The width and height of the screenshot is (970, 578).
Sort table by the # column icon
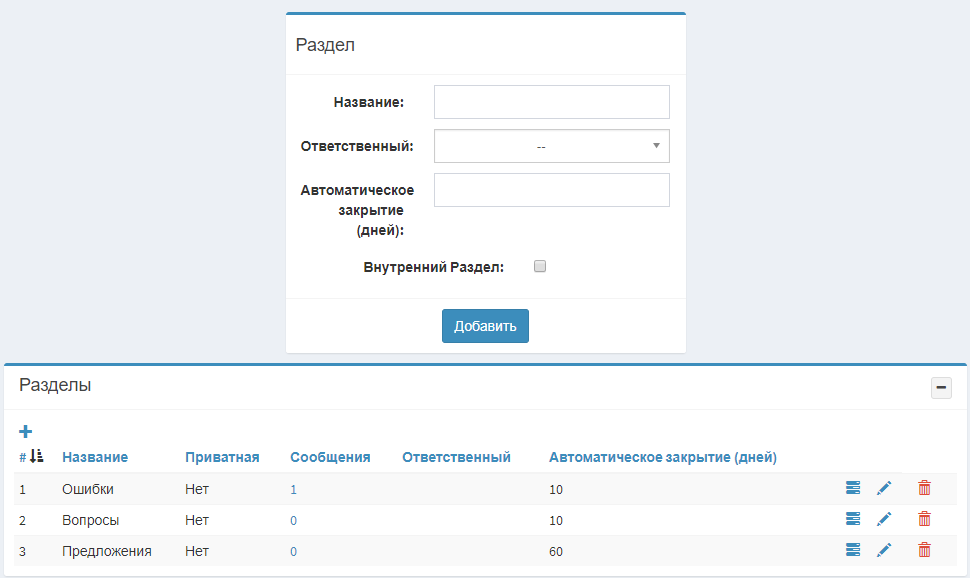pos(36,457)
